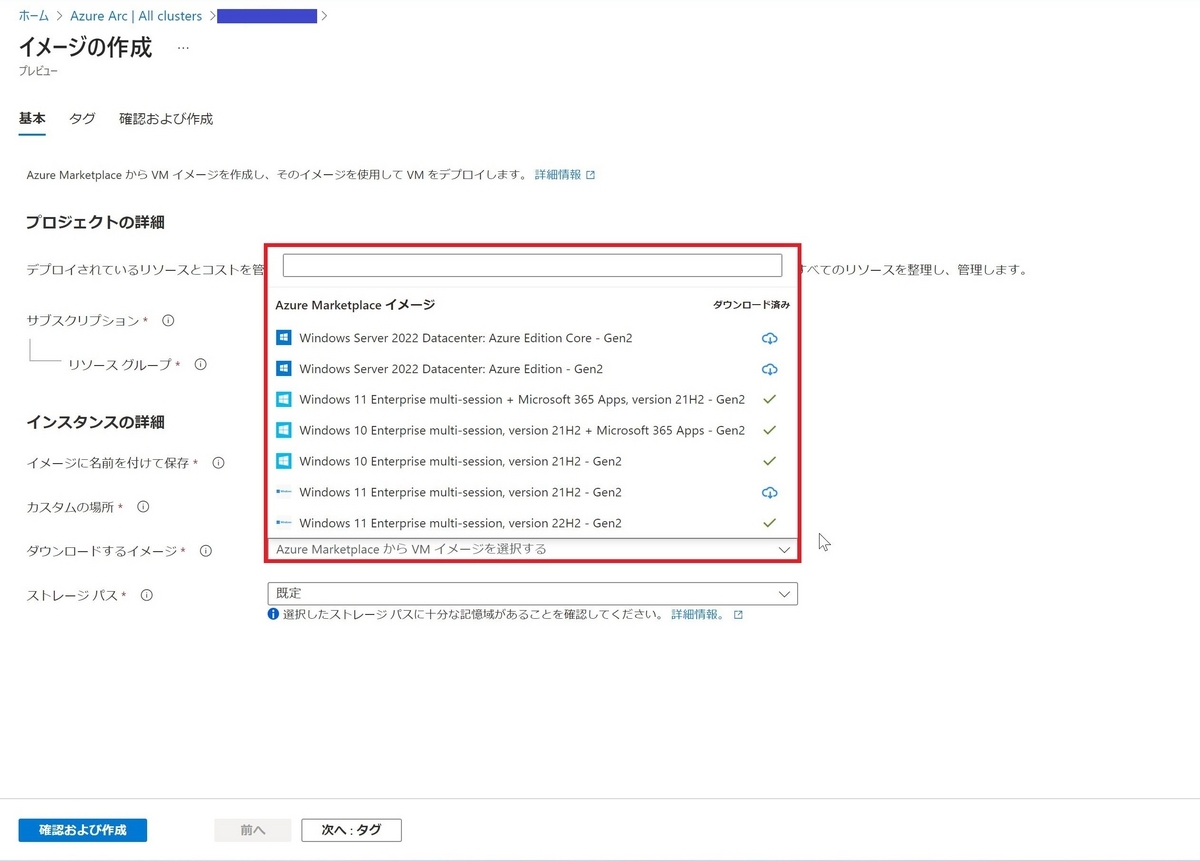Image resolution: width=1200 pixels, height=861 pixels.
Task: Click the blue 確認および作成 button
Action: point(83,830)
